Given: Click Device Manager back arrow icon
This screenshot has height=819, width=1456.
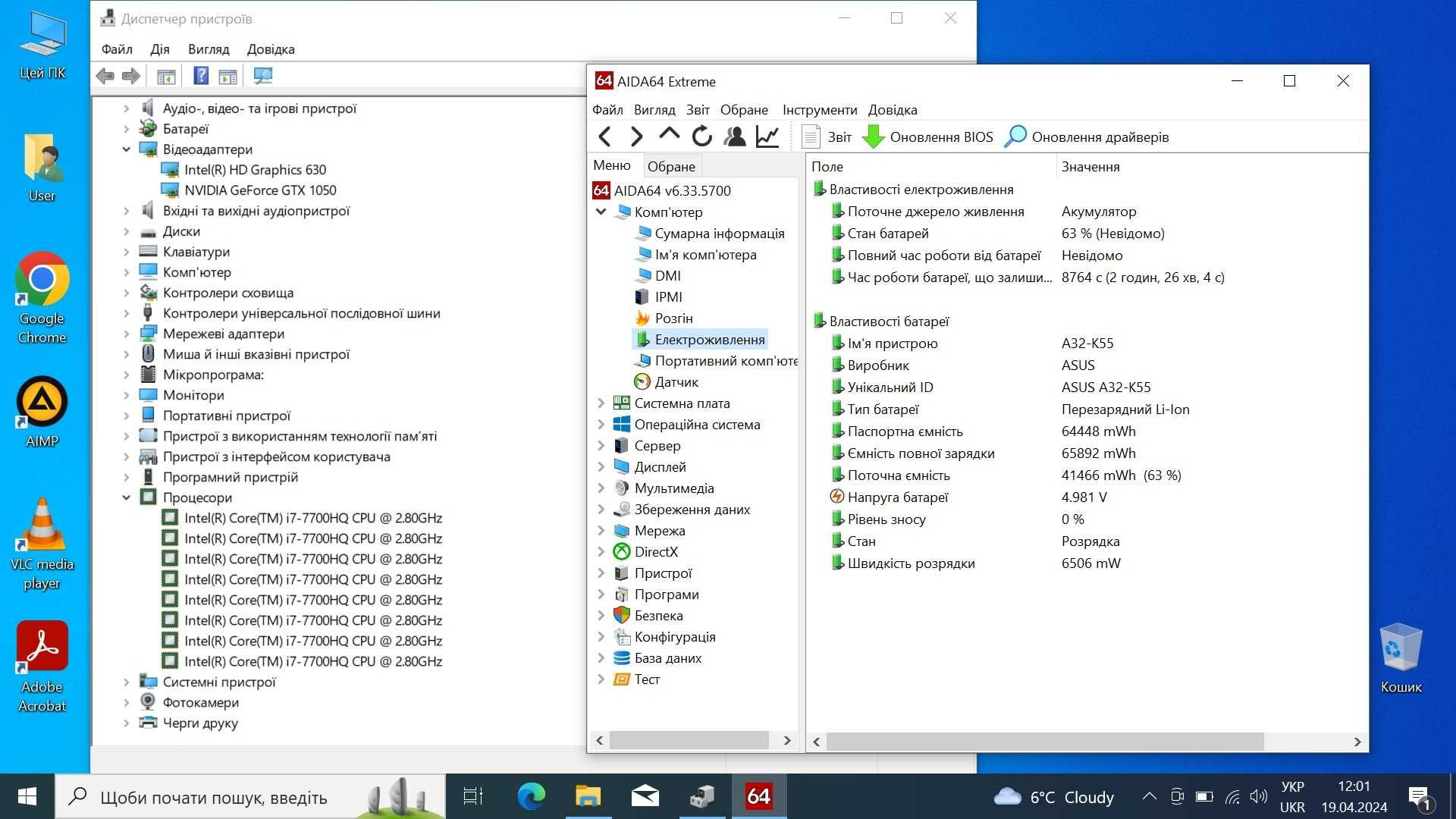Looking at the screenshot, I should coord(105,76).
